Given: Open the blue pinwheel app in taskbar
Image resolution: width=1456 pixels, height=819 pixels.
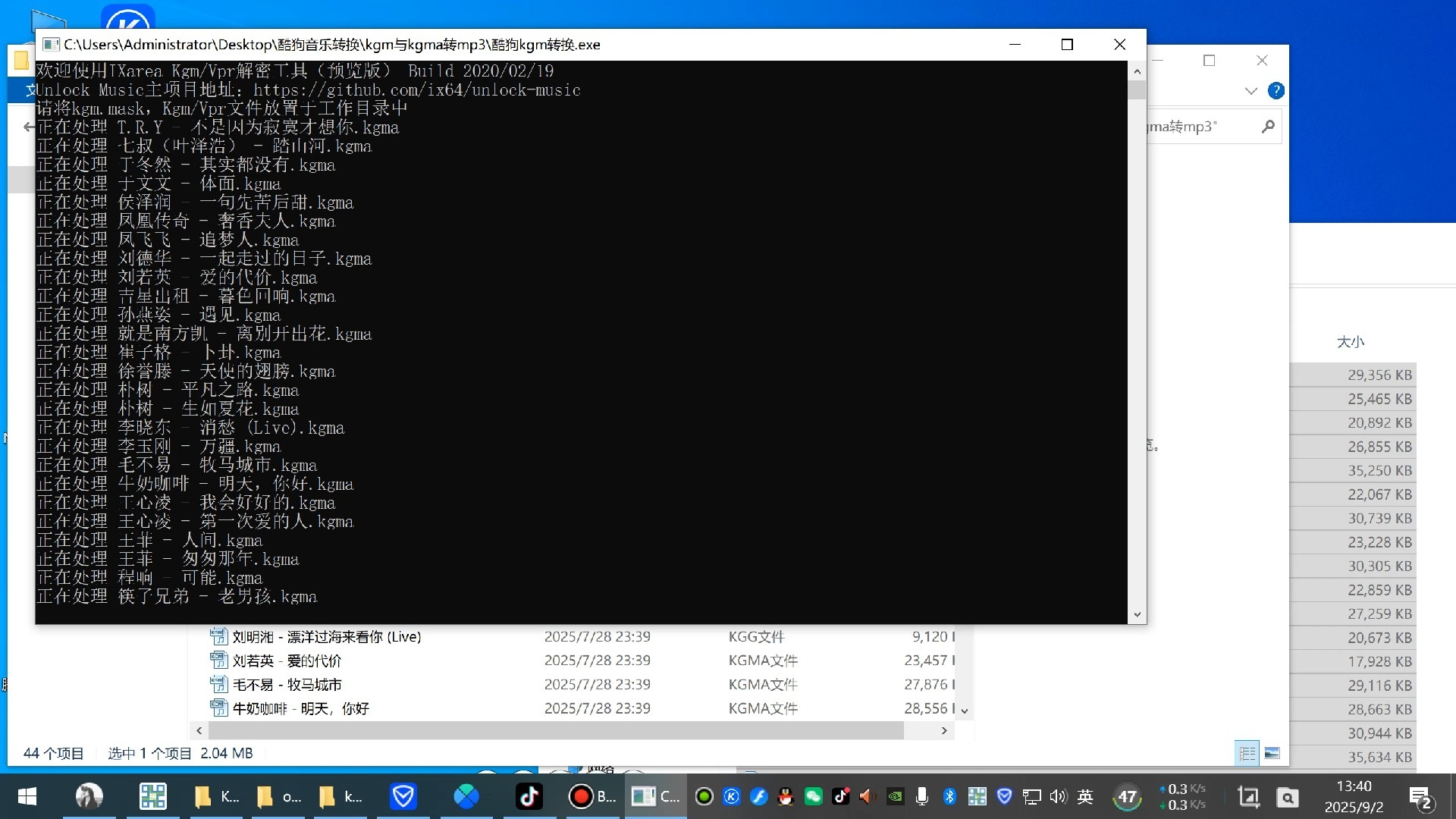Looking at the screenshot, I should tap(466, 796).
